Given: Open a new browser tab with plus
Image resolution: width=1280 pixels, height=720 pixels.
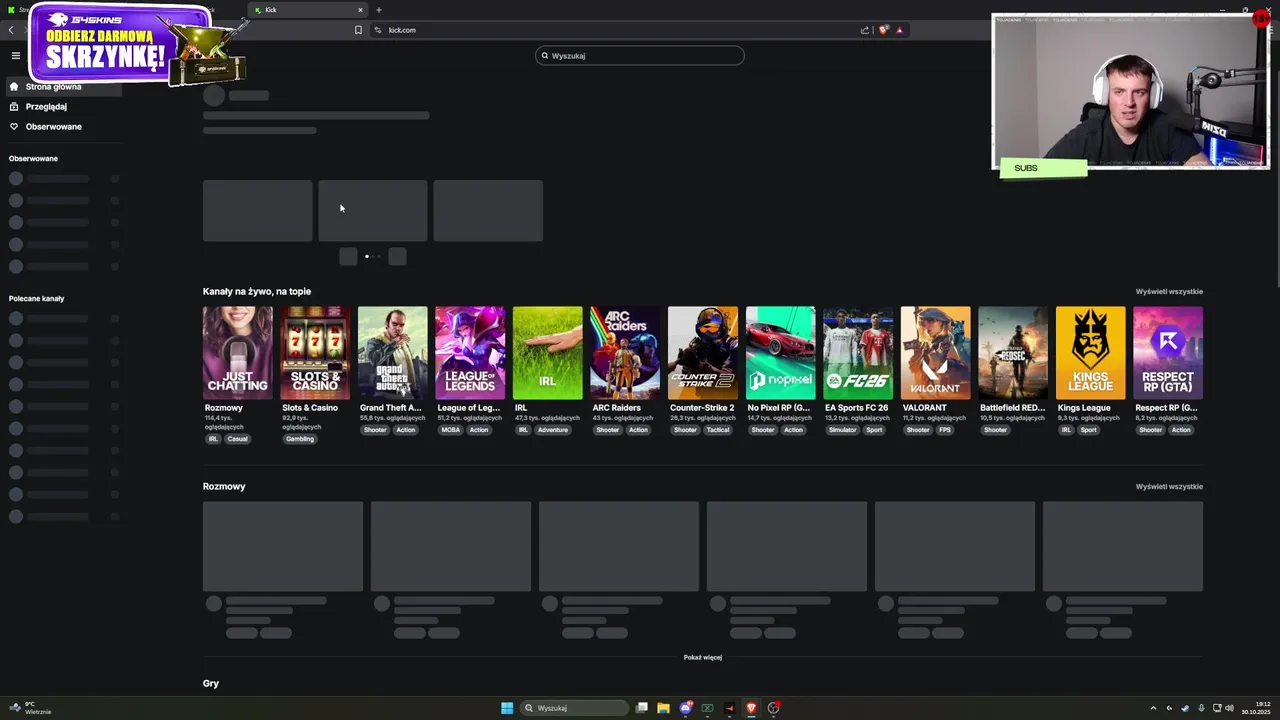Looking at the screenshot, I should point(378,10).
